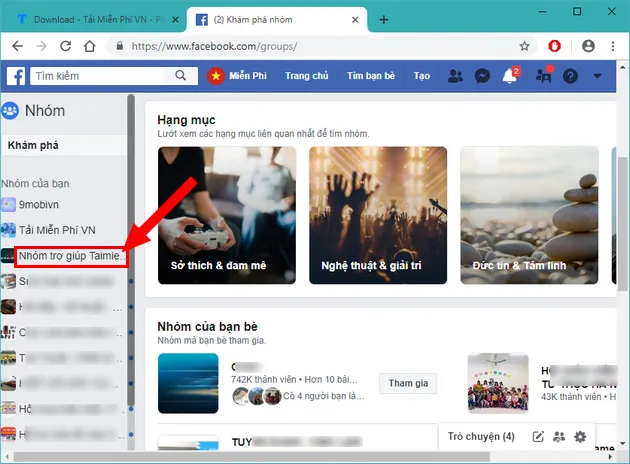
Task: Open Tìm bạn bè
Action: click(371, 76)
